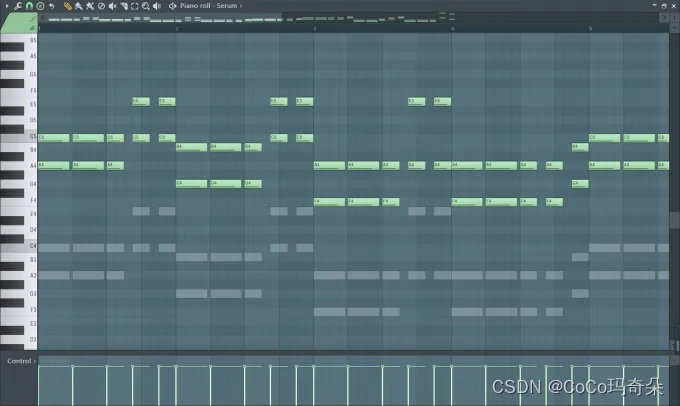Select the Draw pencil tool
The height and width of the screenshot is (406, 680).
[68, 6]
